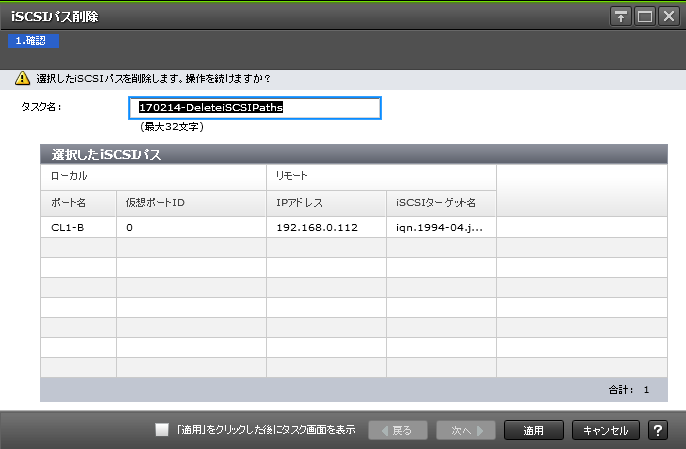Open help with the question mark button
Image resolution: width=686 pixels, height=449 pixels.
tap(658, 430)
